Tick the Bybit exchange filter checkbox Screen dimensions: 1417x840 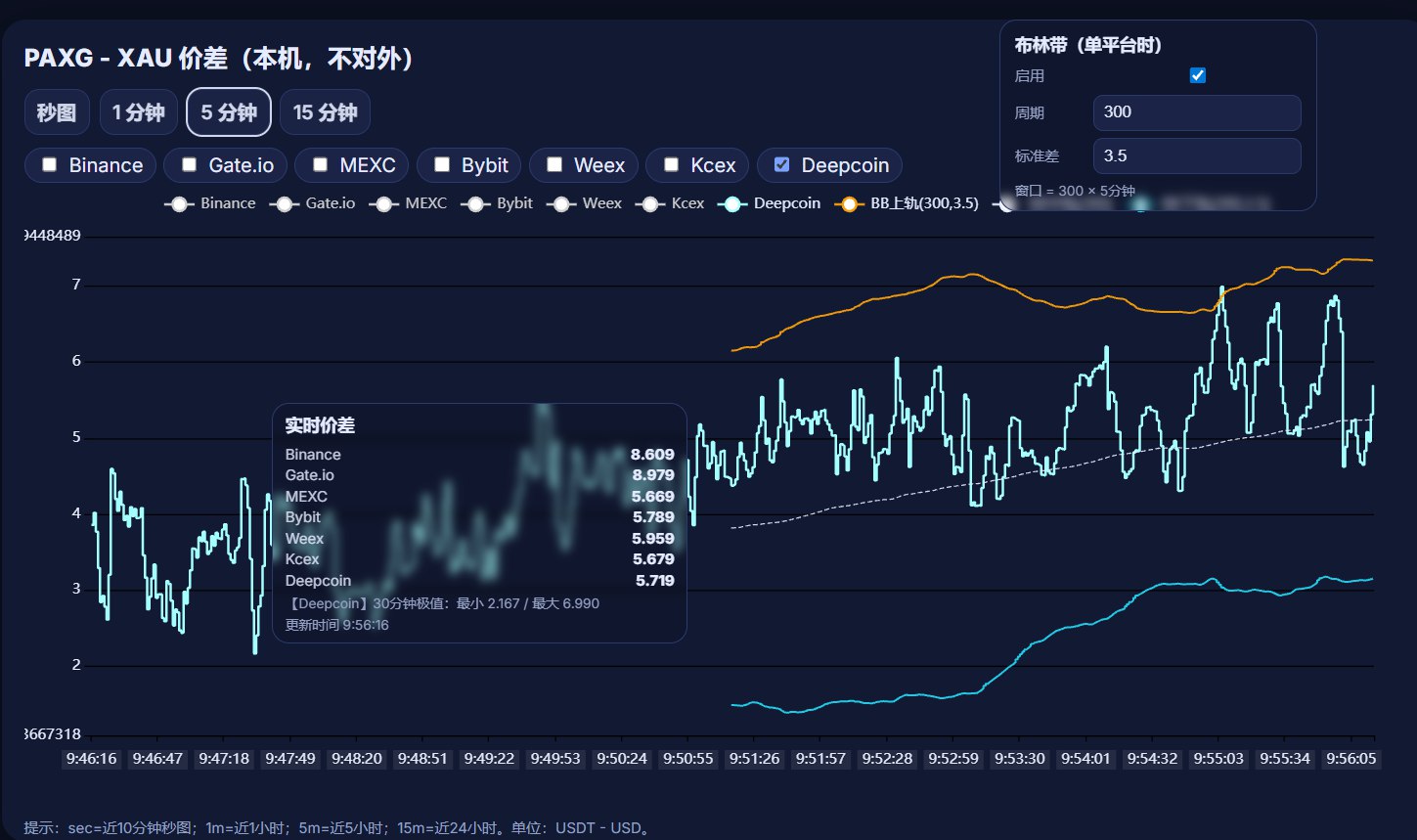(442, 165)
